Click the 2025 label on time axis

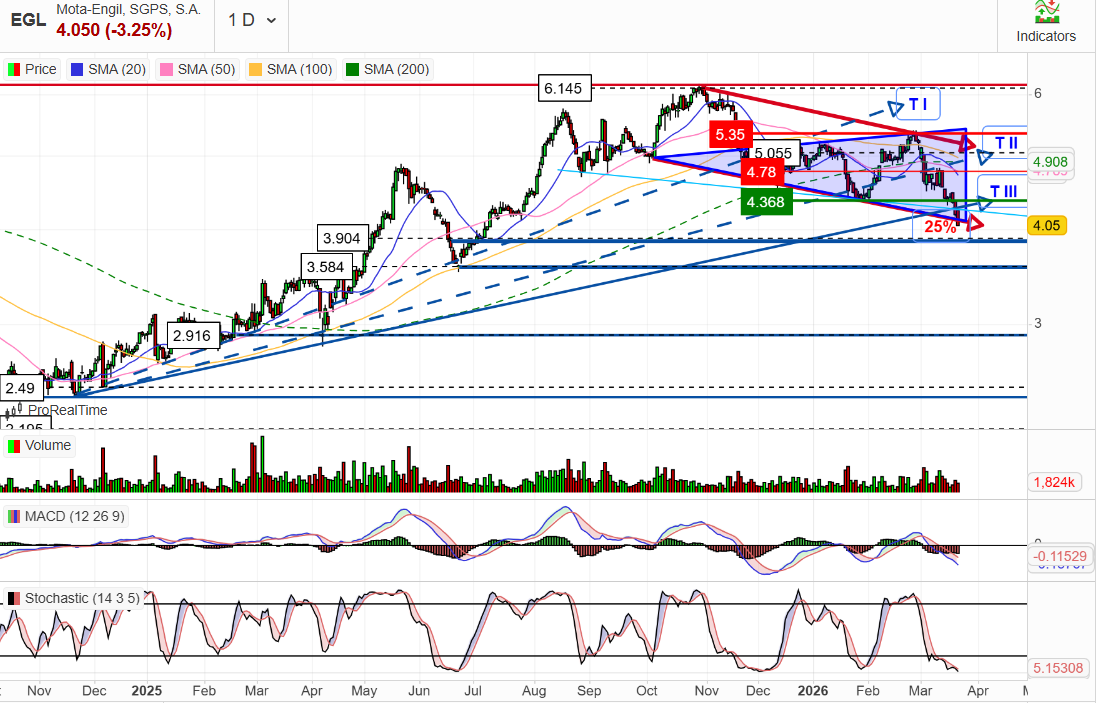tap(146, 691)
